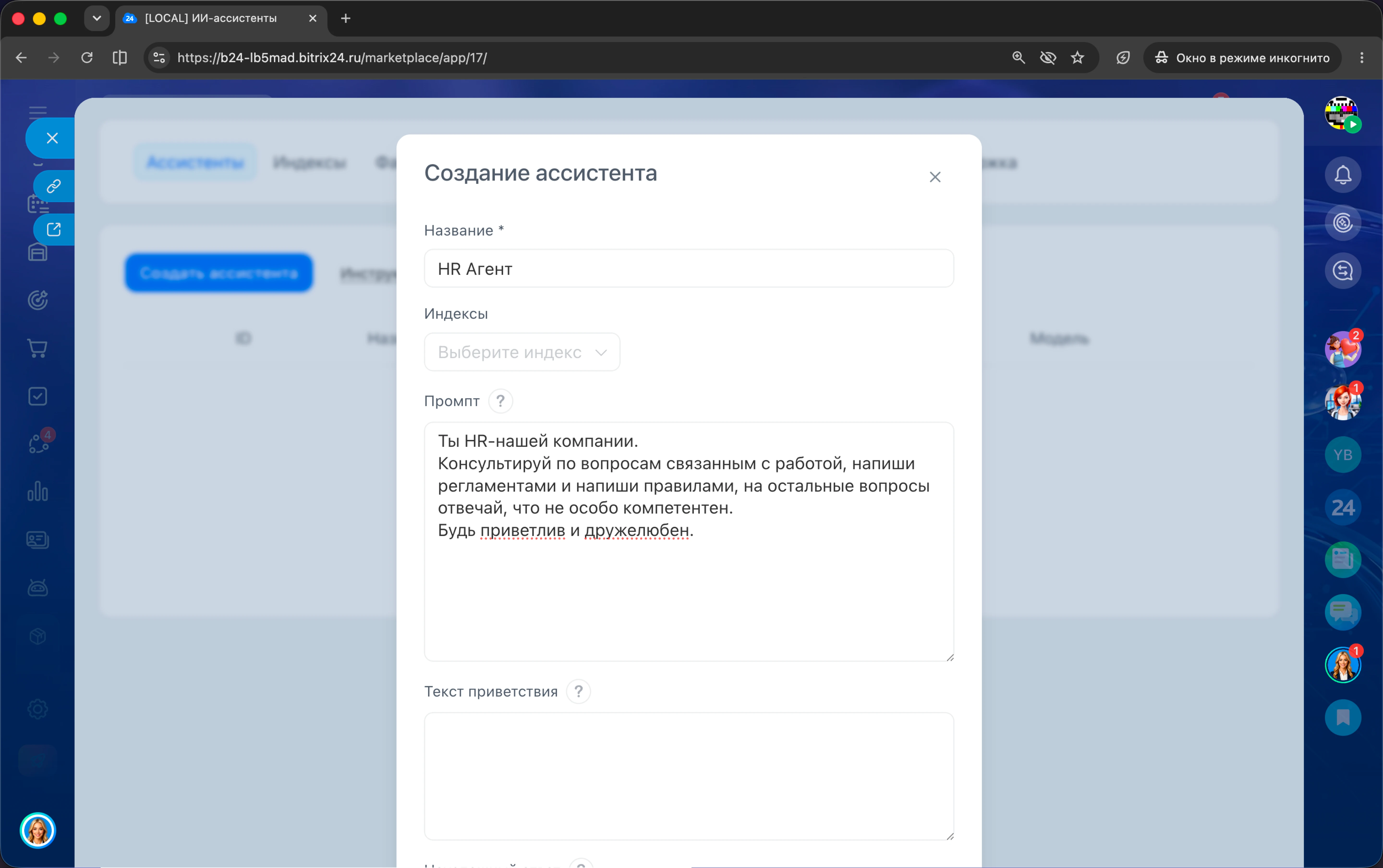Screen dimensions: 1383x868
Task: Click inside the Промпт text area
Action: [x=688, y=541]
